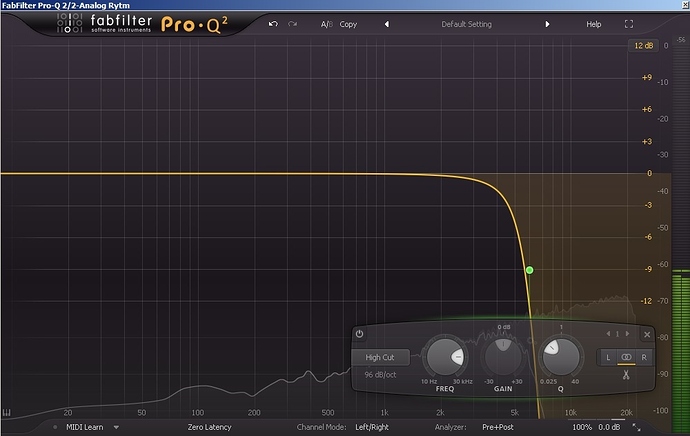
Task: Set band to Right channel only
Action: 644,357
